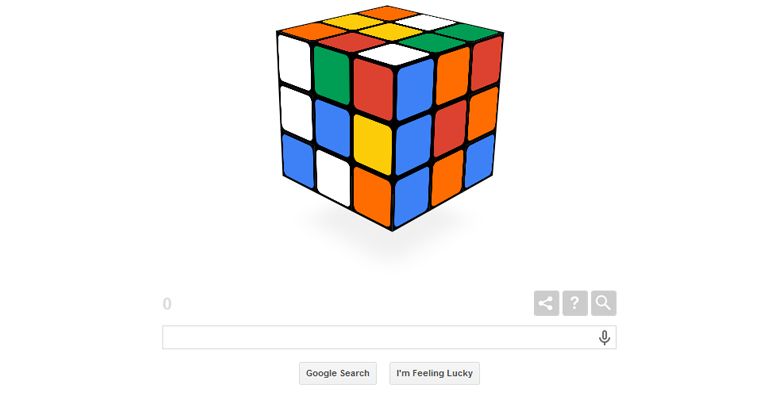Select the red sticker on cube's left face
This screenshot has width=770, height=400.
click(x=373, y=90)
